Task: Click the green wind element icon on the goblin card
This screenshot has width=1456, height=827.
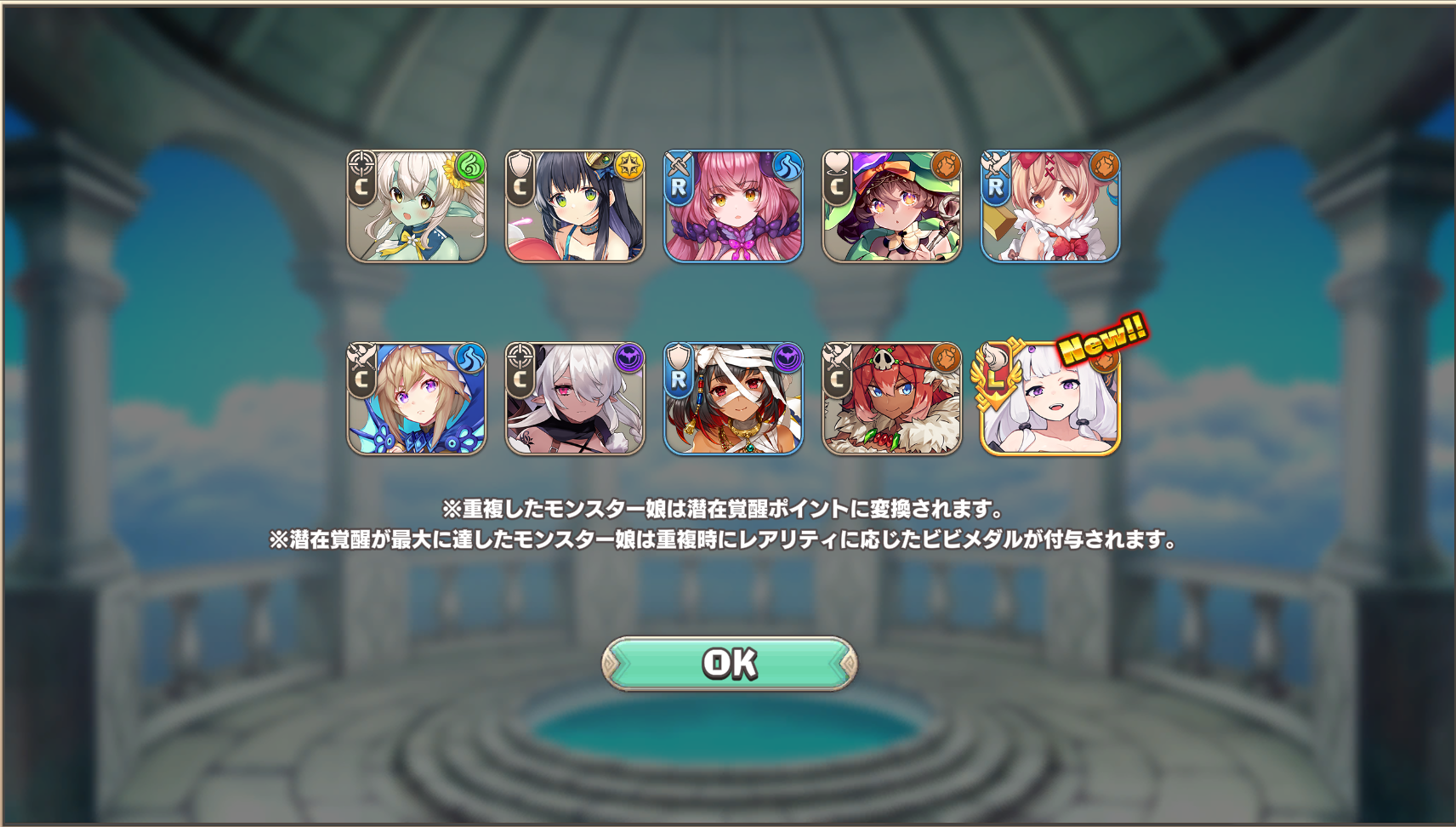Action: pyautogui.click(x=470, y=165)
